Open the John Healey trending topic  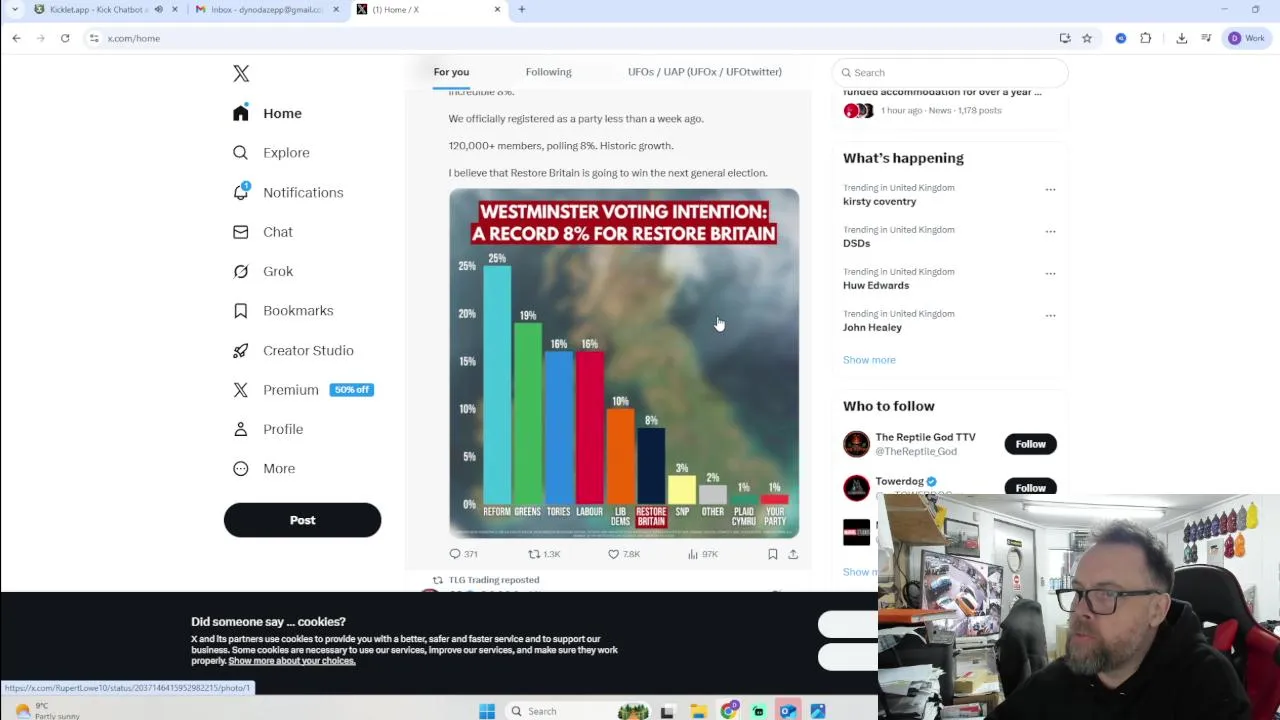pos(872,327)
